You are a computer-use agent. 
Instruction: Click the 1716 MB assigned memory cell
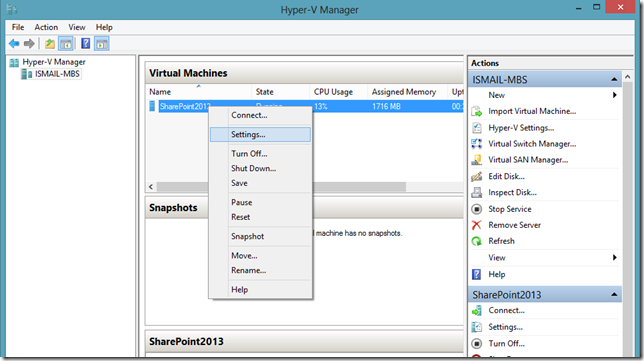pos(386,107)
